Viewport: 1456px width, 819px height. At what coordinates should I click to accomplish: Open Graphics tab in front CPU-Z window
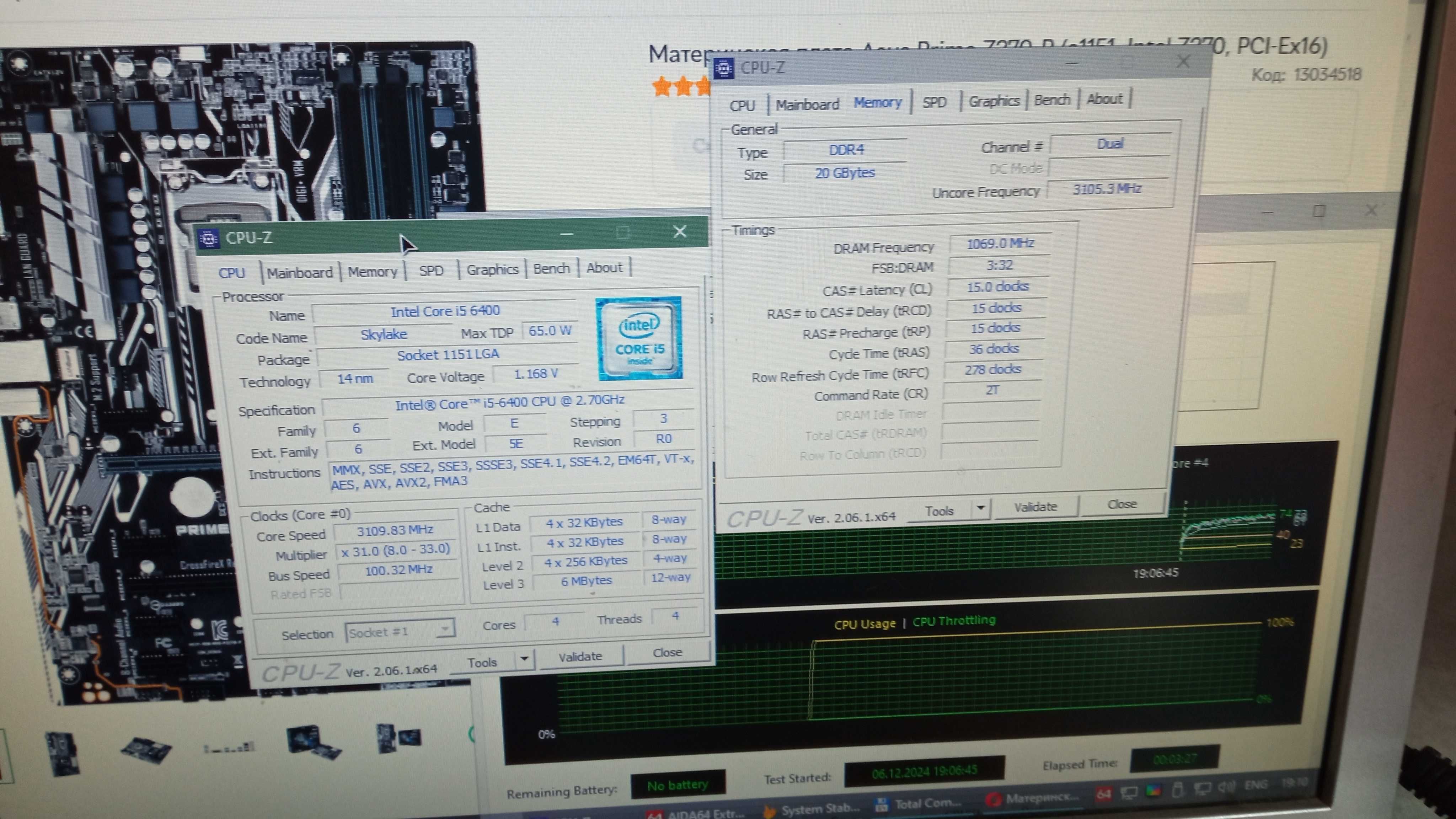click(492, 269)
